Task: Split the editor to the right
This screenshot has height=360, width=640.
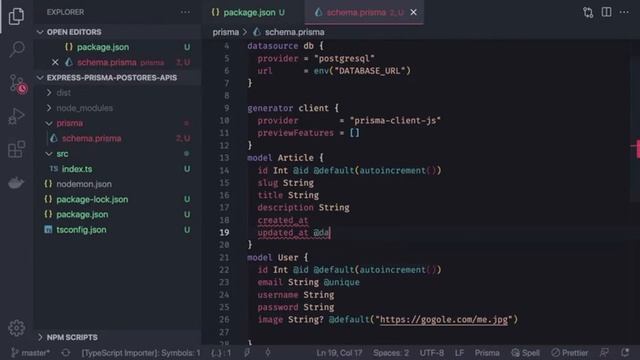Action: (607, 12)
